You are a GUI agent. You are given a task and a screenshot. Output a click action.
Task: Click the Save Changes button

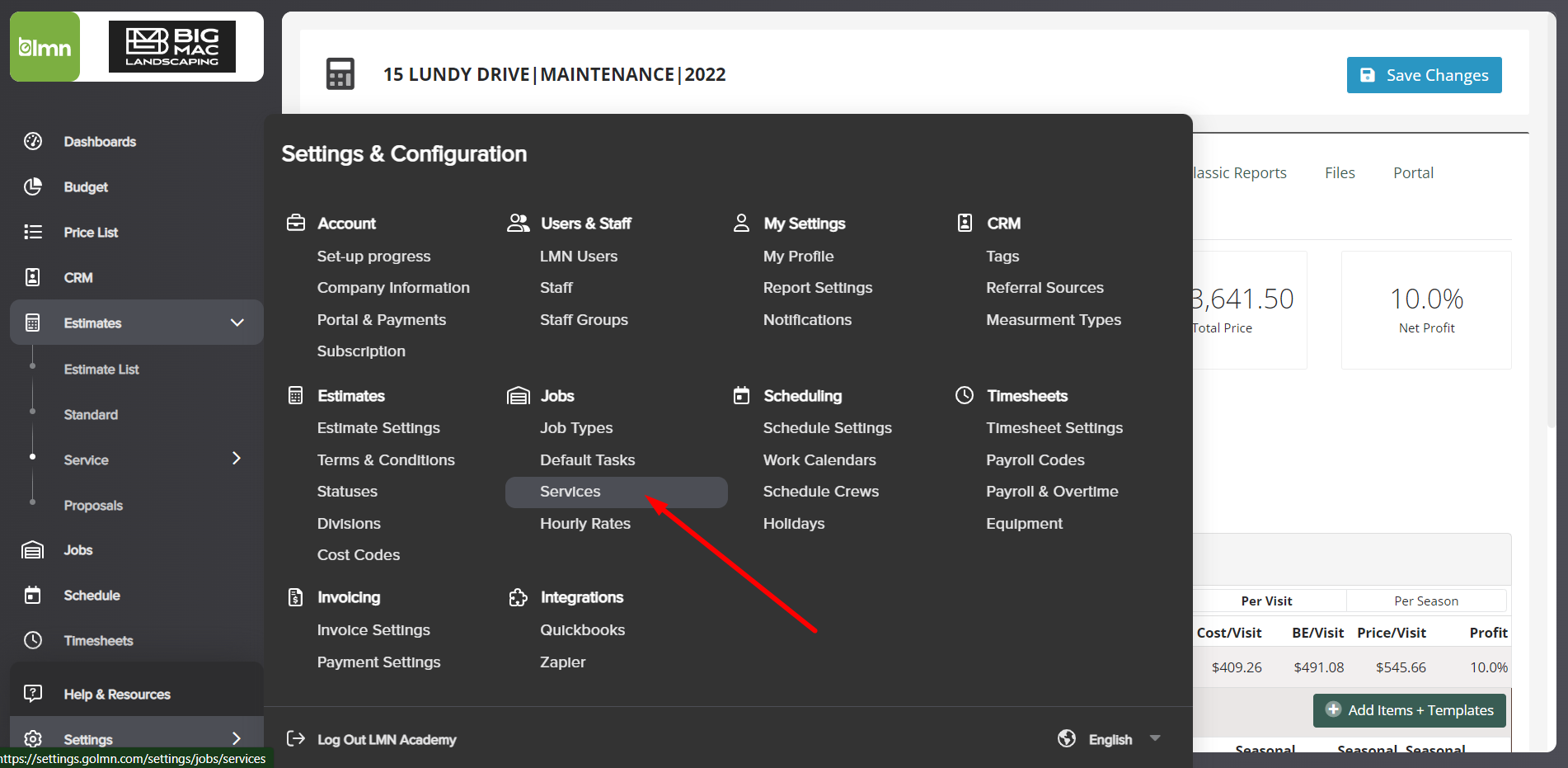click(x=1424, y=75)
